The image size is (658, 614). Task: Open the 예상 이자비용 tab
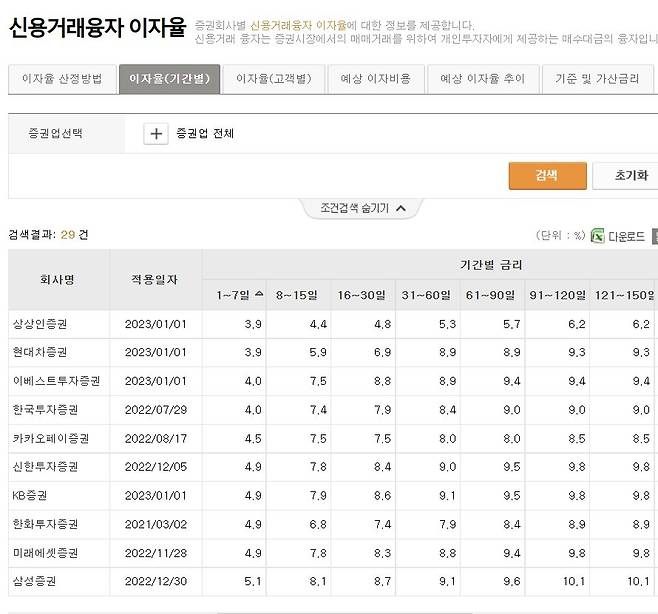point(376,79)
